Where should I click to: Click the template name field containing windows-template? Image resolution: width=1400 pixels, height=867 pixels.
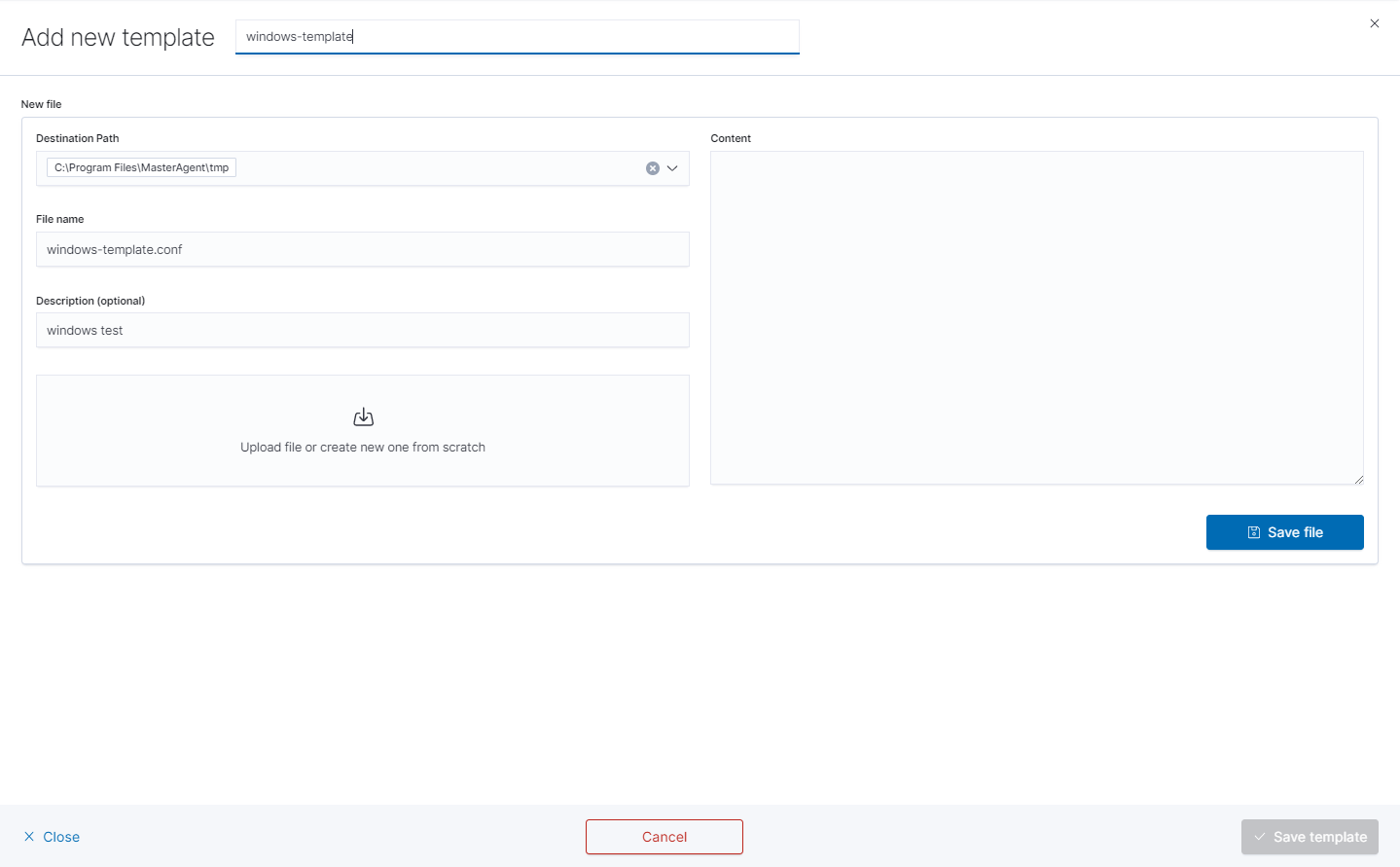tap(516, 37)
